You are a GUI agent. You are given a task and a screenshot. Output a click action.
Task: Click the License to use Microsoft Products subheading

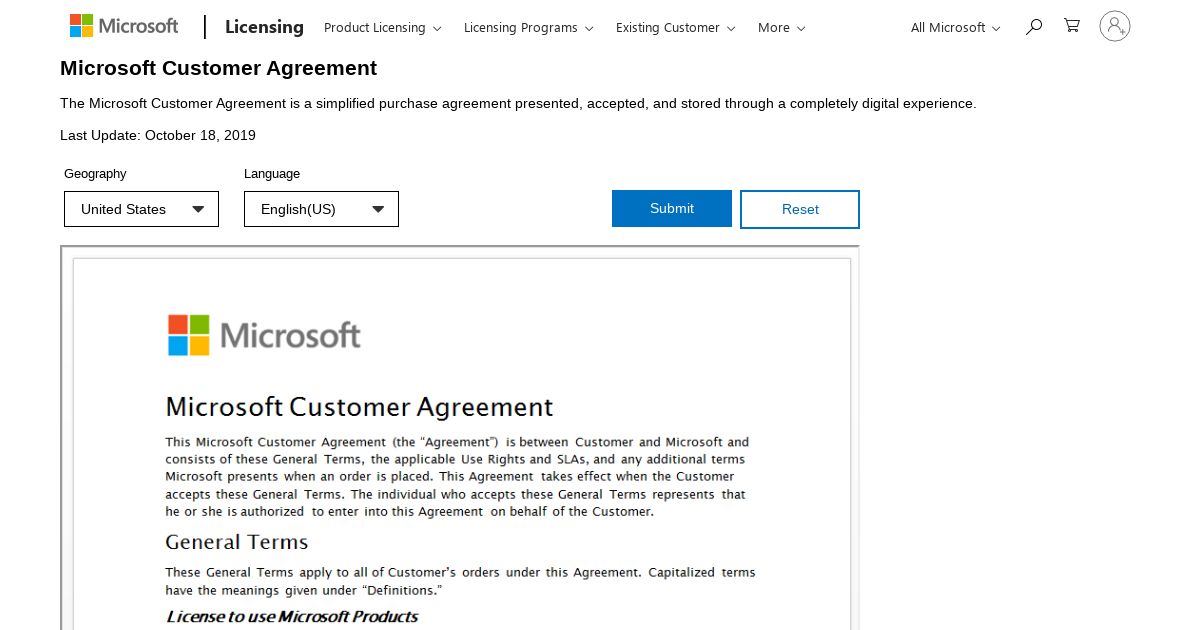pos(292,616)
